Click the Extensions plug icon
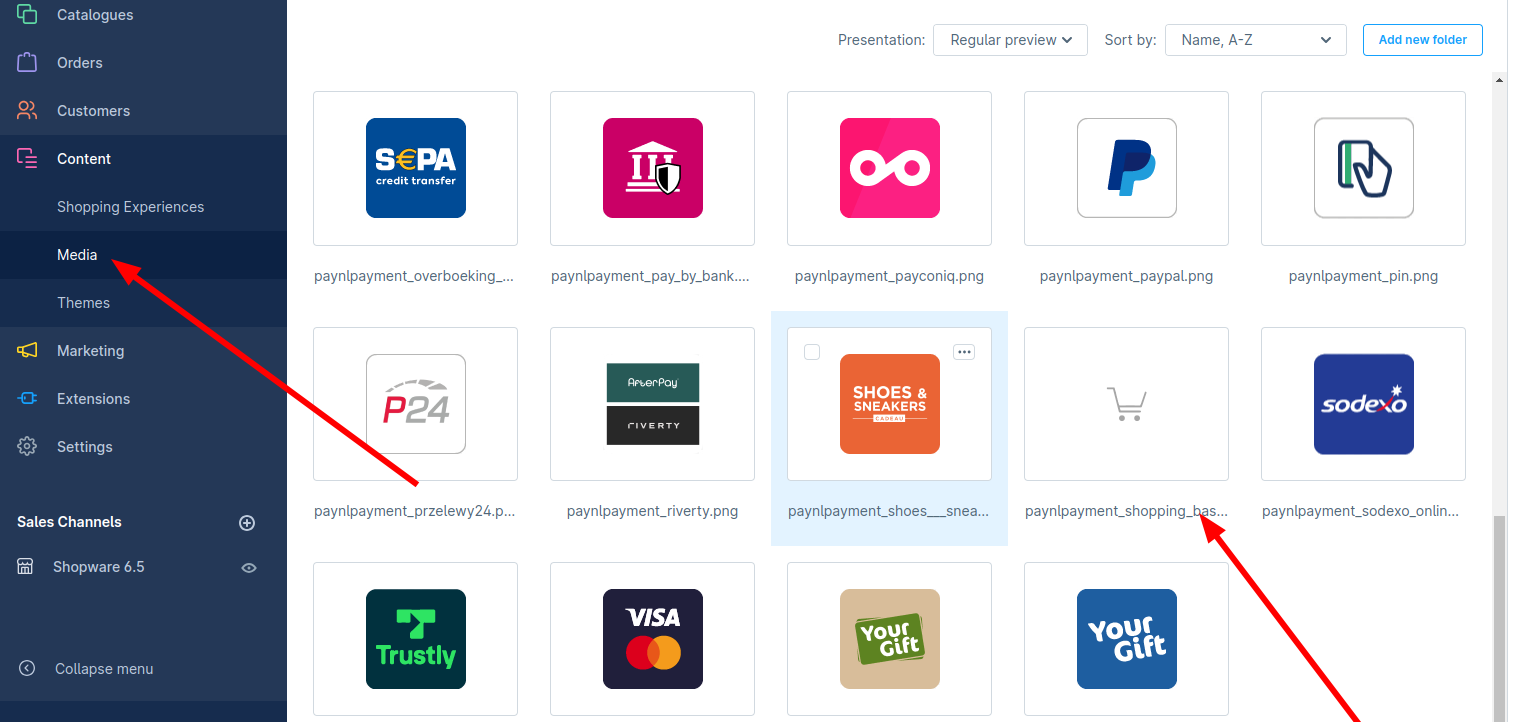Image resolution: width=1518 pixels, height=722 pixels. [x=27, y=399]
